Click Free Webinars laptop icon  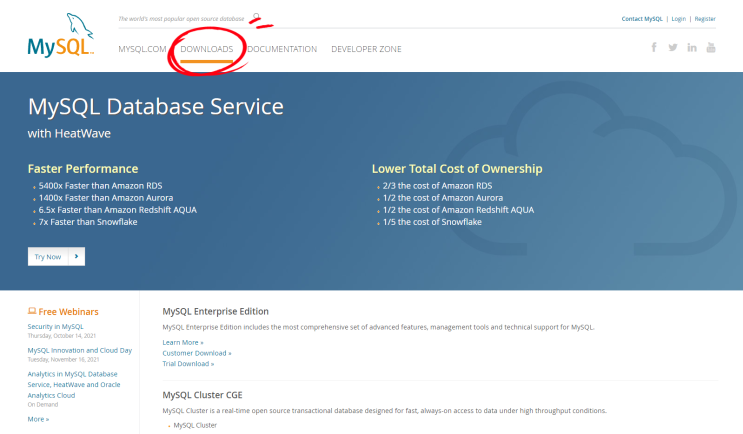coord(32,311)
